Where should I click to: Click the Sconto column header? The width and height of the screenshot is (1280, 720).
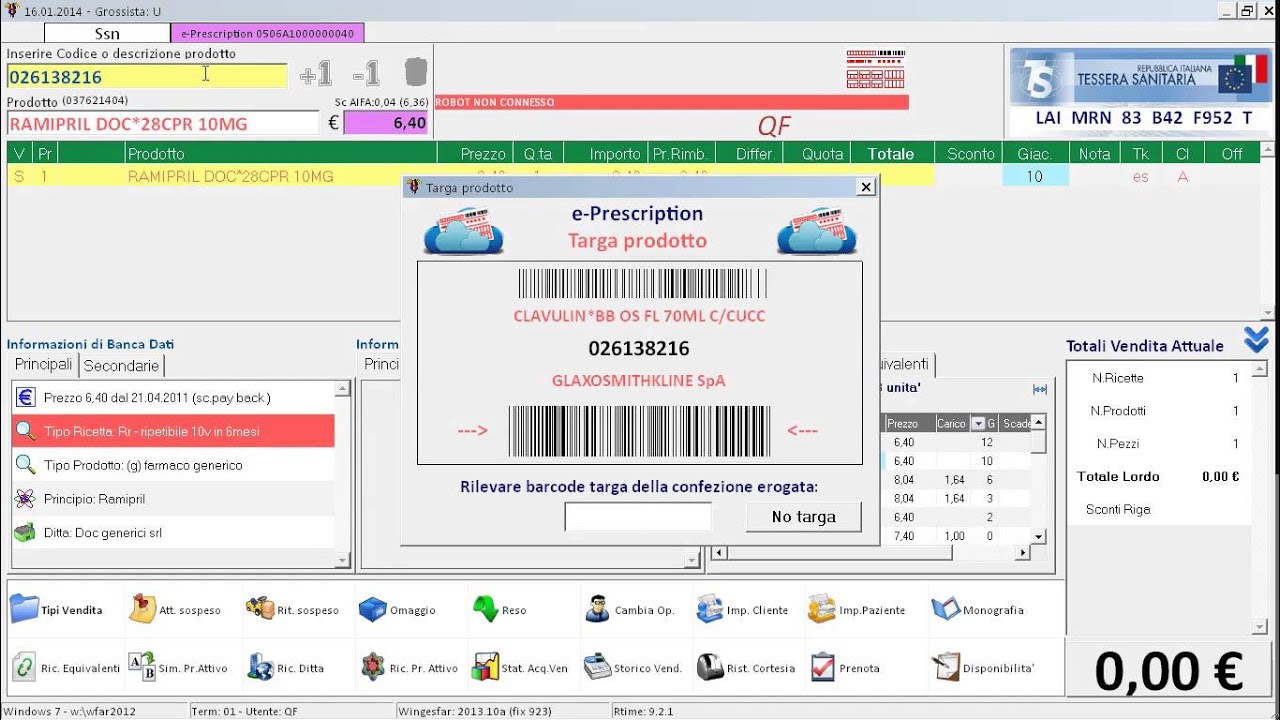click(971, 154)
